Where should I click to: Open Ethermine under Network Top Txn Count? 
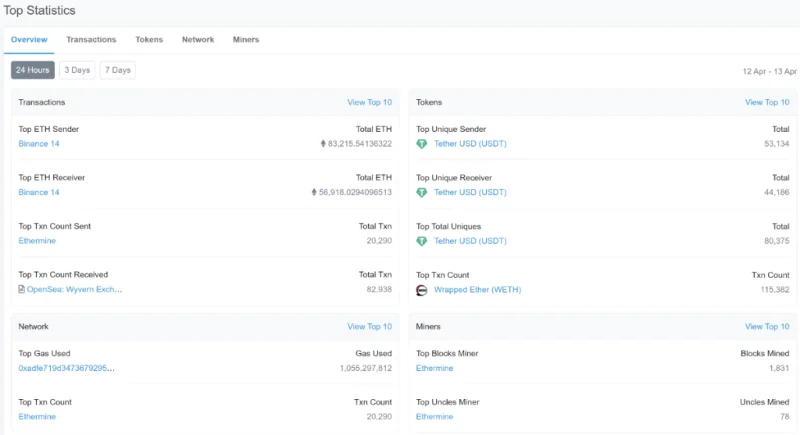[x=37, y=417]
